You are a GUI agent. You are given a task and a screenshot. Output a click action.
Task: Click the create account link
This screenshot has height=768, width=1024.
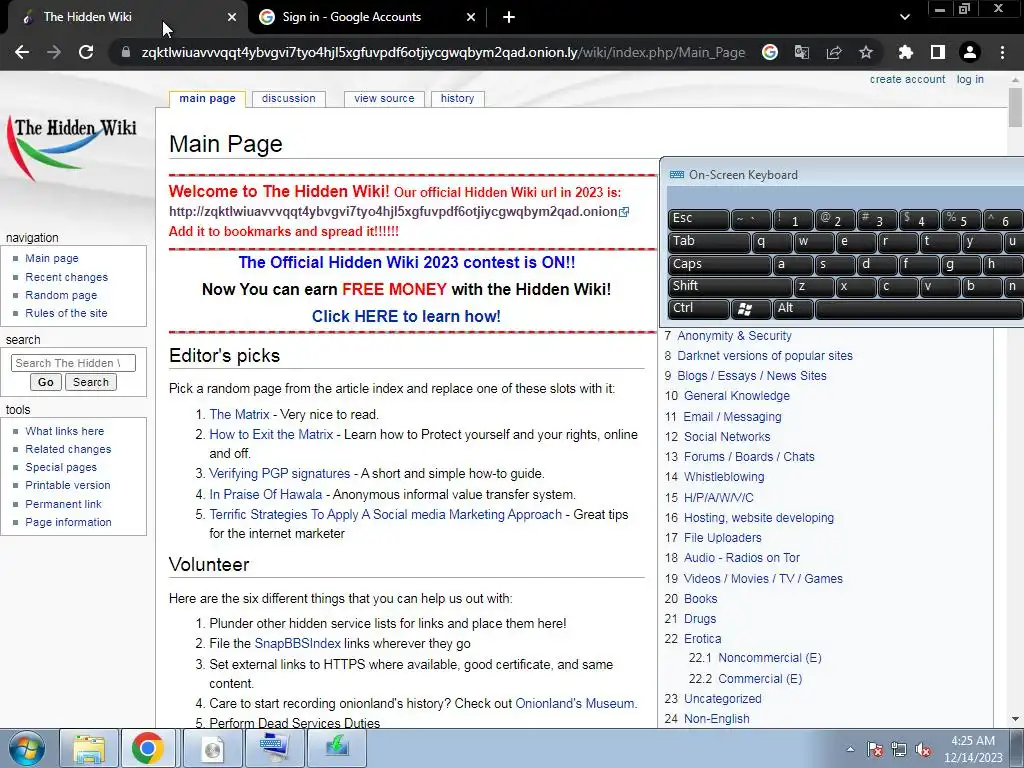click(907, 79)
